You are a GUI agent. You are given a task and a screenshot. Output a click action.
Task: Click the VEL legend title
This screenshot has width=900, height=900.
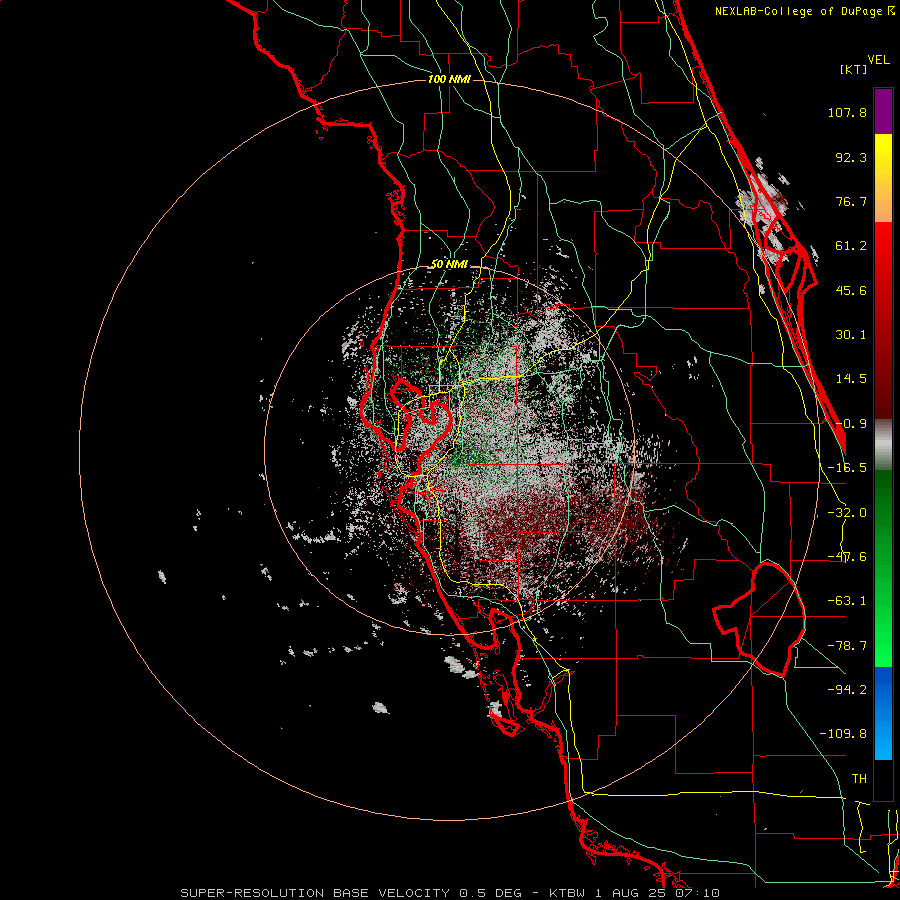click(878, 60)
